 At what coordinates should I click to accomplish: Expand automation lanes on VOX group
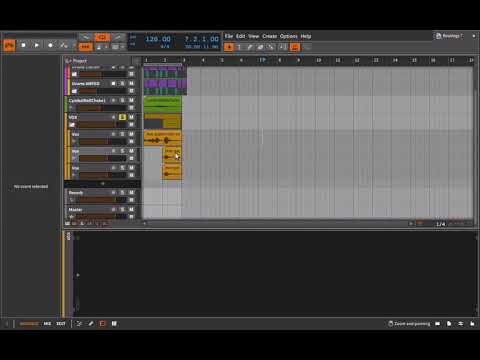coord(131,124)
